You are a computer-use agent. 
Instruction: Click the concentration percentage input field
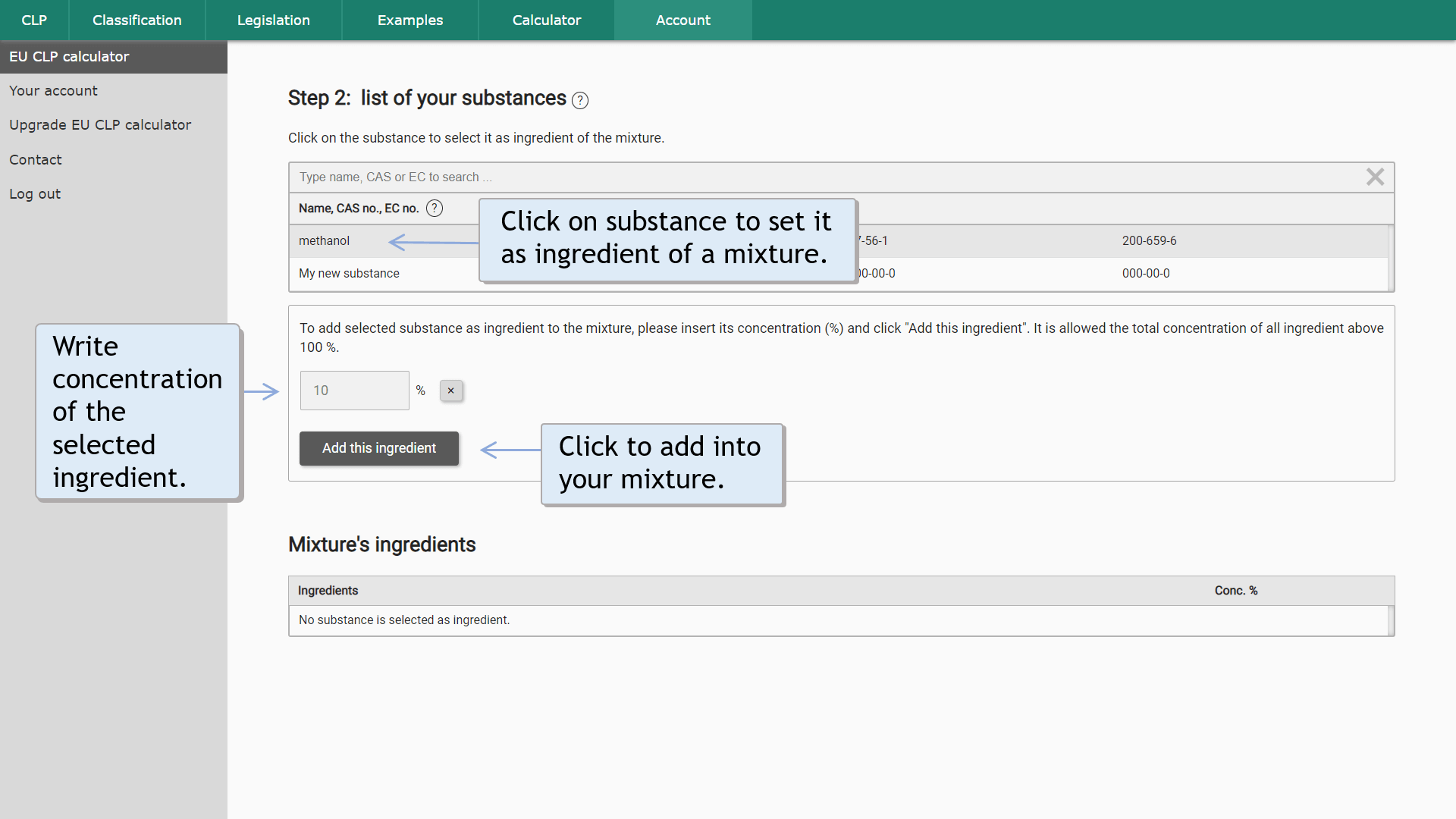pyautogui.click(x=354, y=390)
